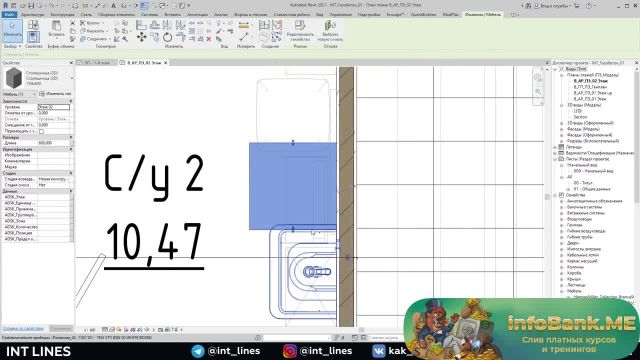Open the File menu tab
640x360 pixels.
tap(9, 15)
